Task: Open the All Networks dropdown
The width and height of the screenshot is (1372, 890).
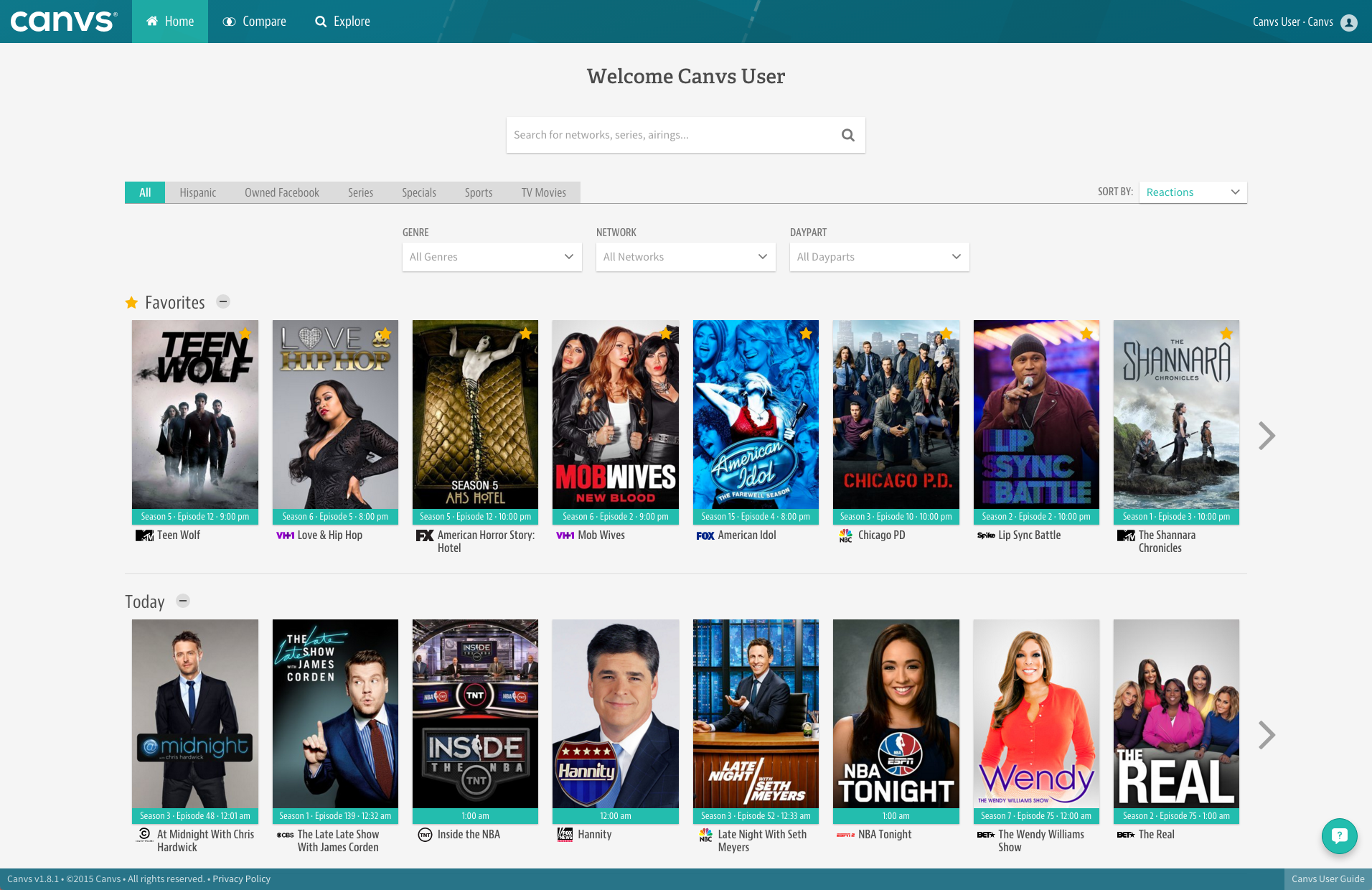Action: [685, 257]
